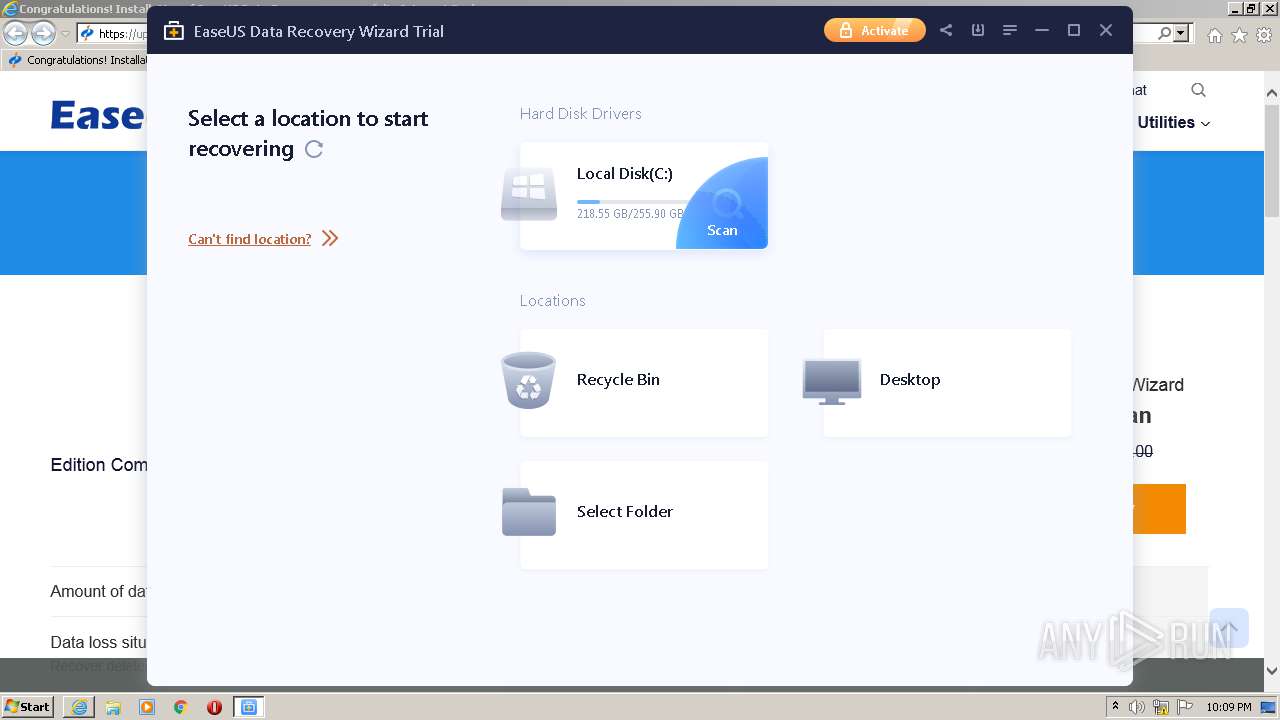Viewport: 1280px width, 720px height.
Task: Click the 10:09 PM taskbar clock
Action: point(1229,707)
